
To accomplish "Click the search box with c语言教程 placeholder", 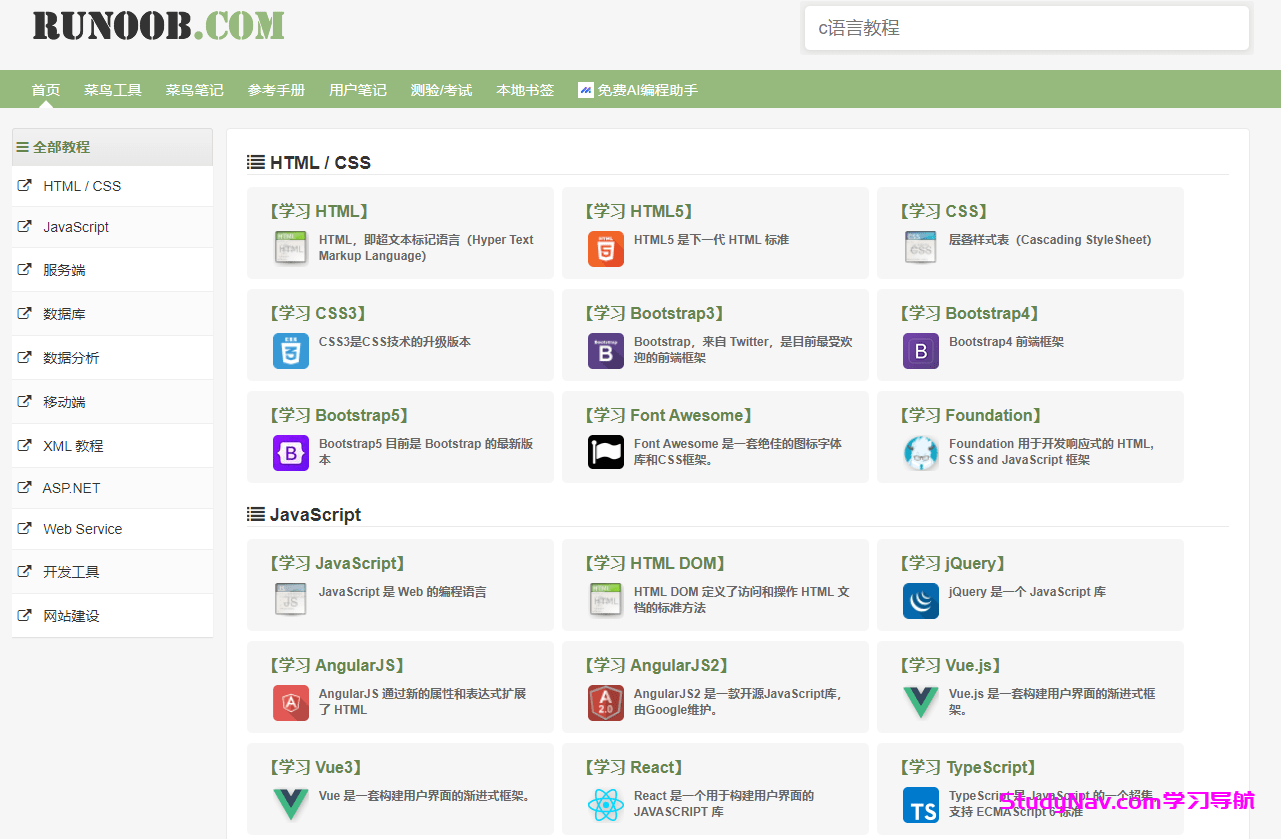I will point(1026,28).
